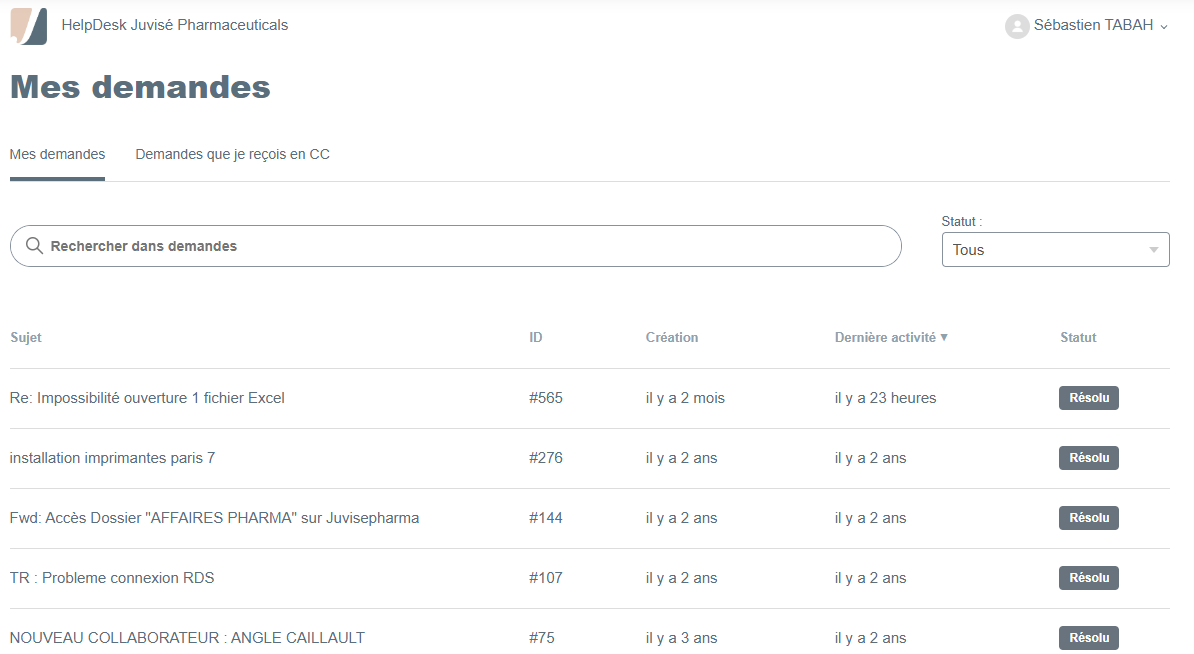Expand the Statut filter dropdown
This screenshot has height=654, width=1194.
click(x=1055, y=250)
